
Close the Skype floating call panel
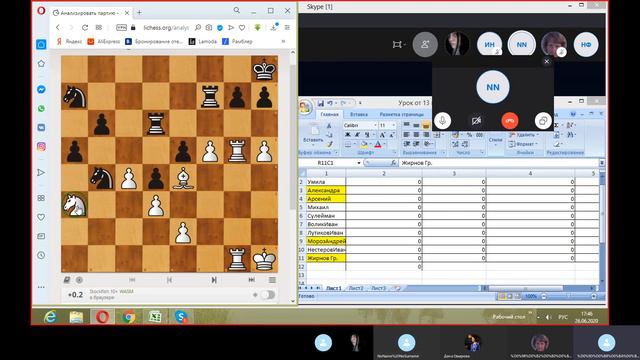tap(547, 61)
